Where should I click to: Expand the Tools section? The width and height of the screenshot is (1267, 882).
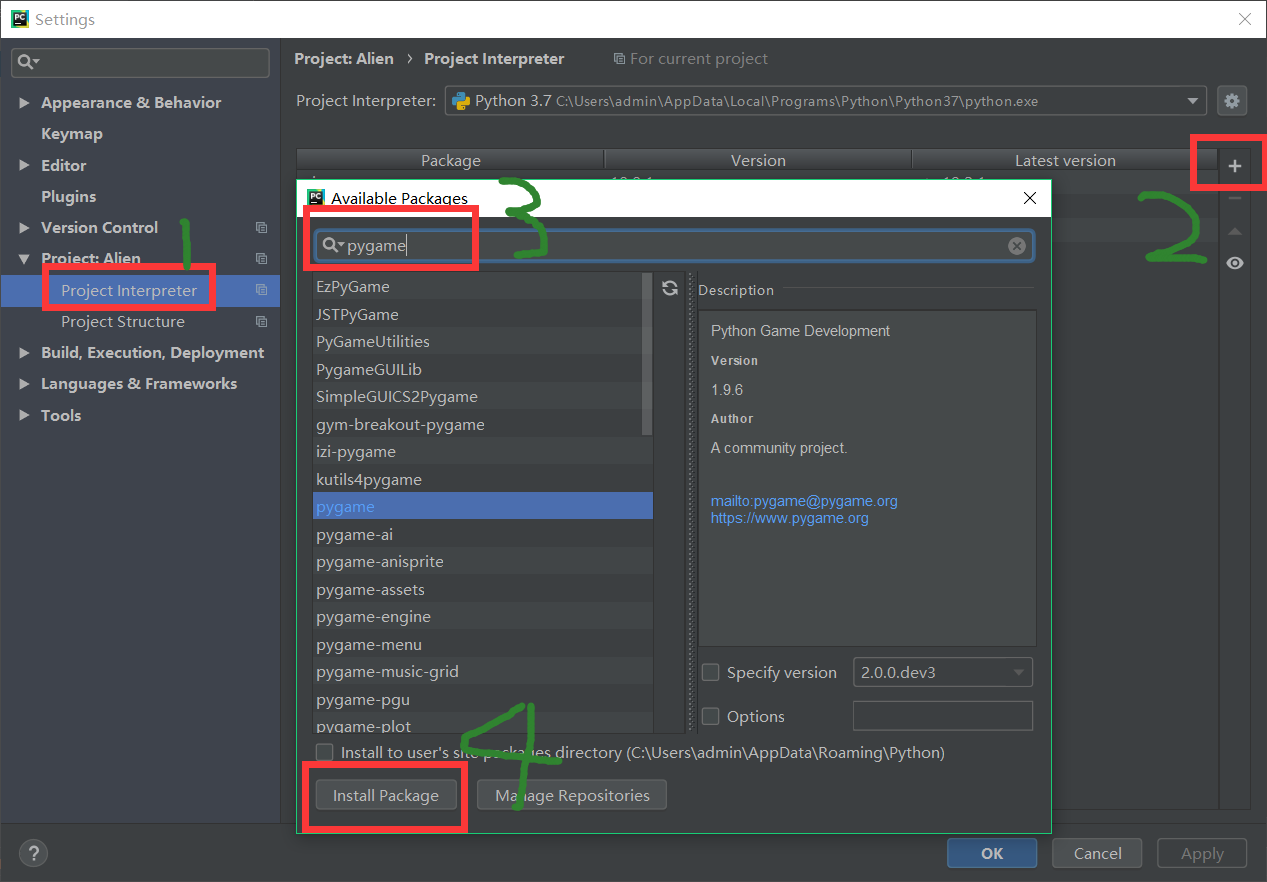click(24, 416)
